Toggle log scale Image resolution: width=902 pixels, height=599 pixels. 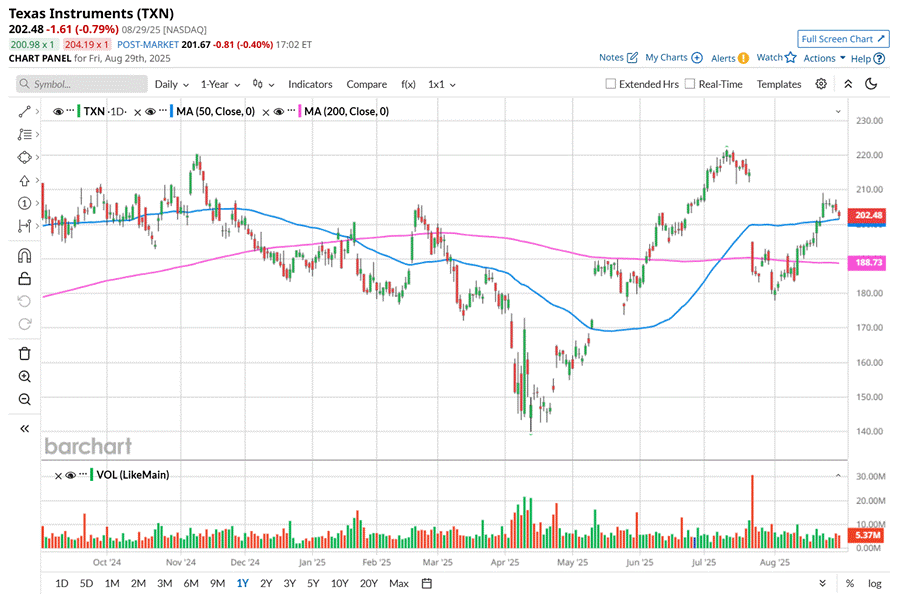coord(874,583)
